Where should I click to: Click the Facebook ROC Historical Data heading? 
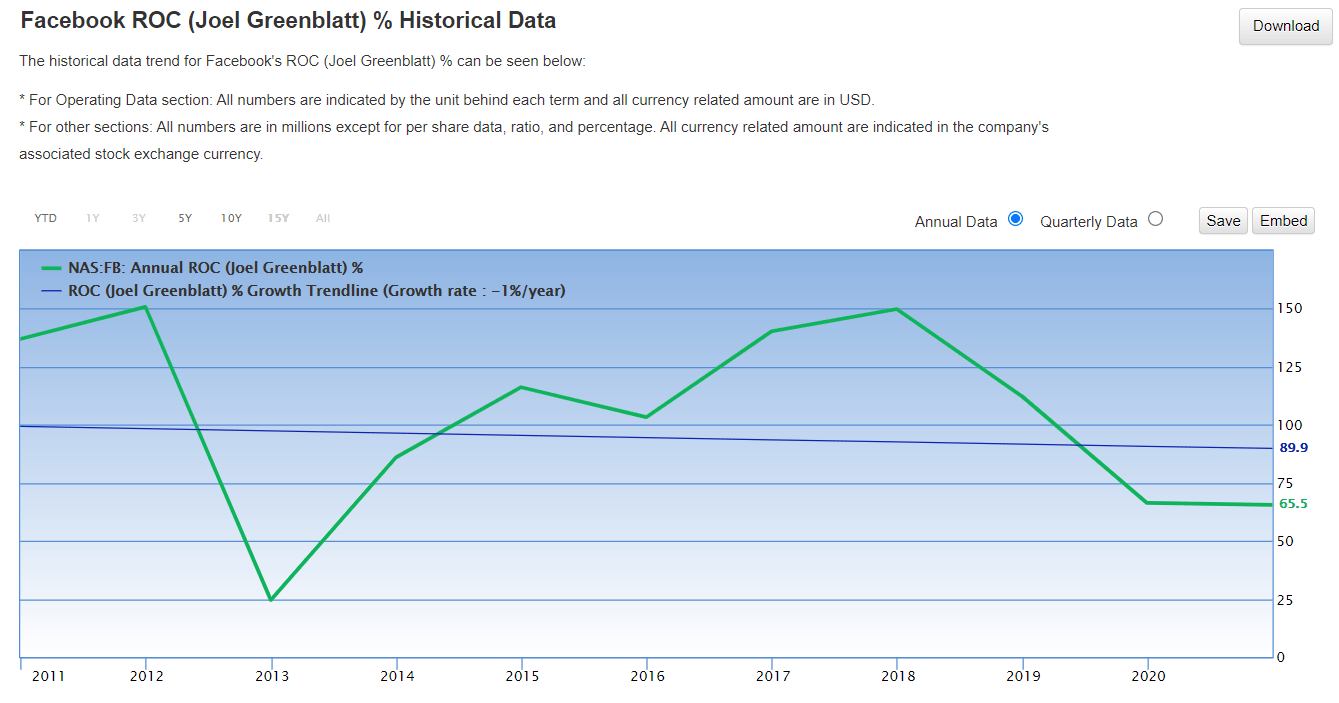pyautogui.click(x=289, y=20)
